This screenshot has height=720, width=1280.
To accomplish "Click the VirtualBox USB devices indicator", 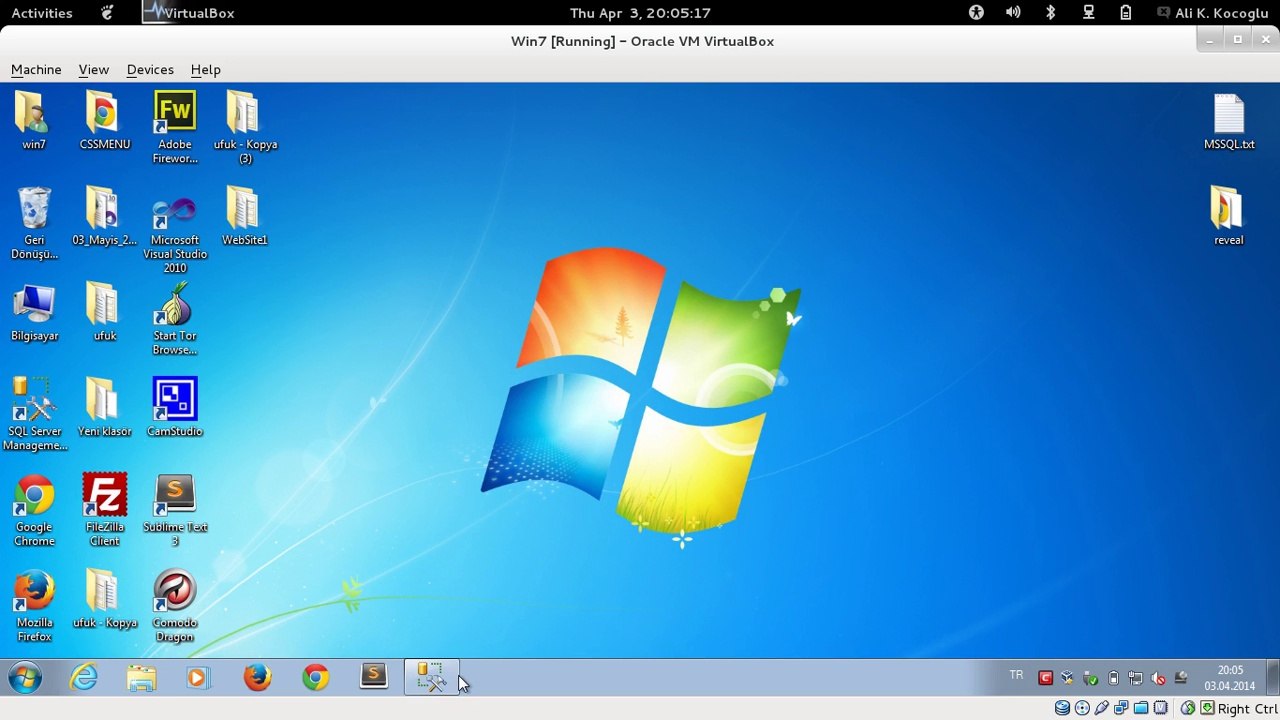I will (1102, 708).
